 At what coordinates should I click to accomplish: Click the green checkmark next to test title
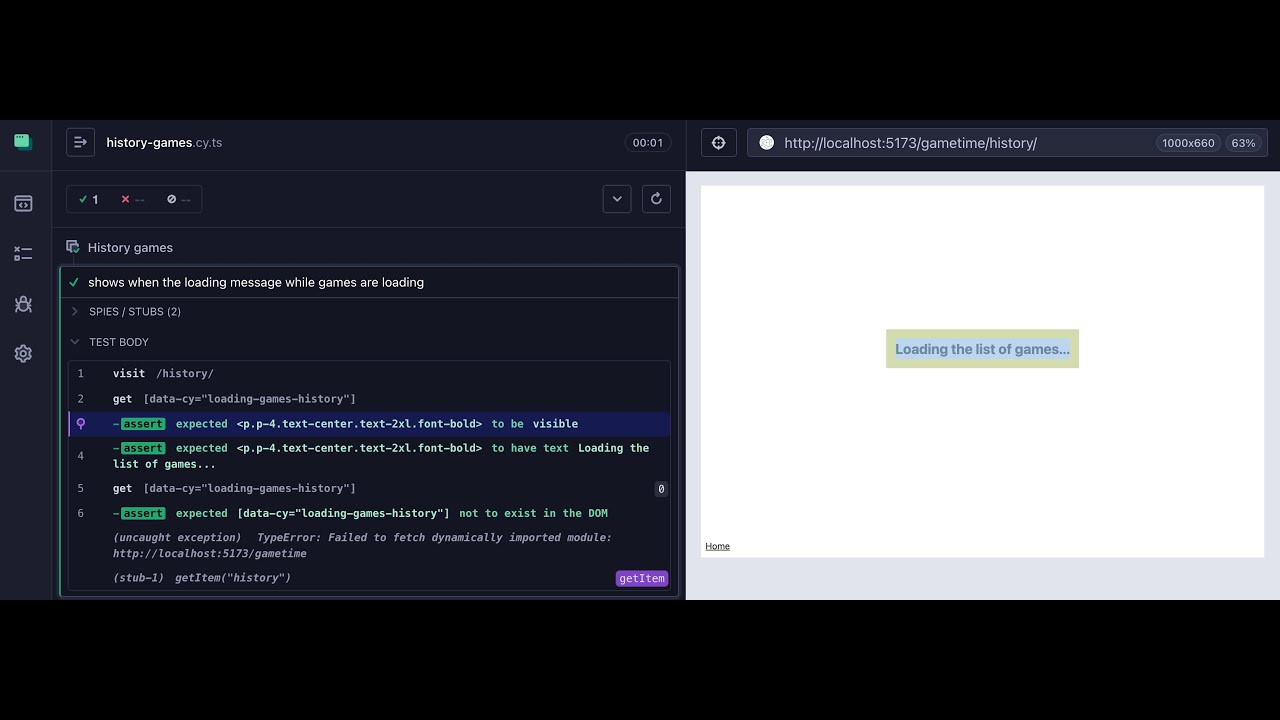pos(74,283)
